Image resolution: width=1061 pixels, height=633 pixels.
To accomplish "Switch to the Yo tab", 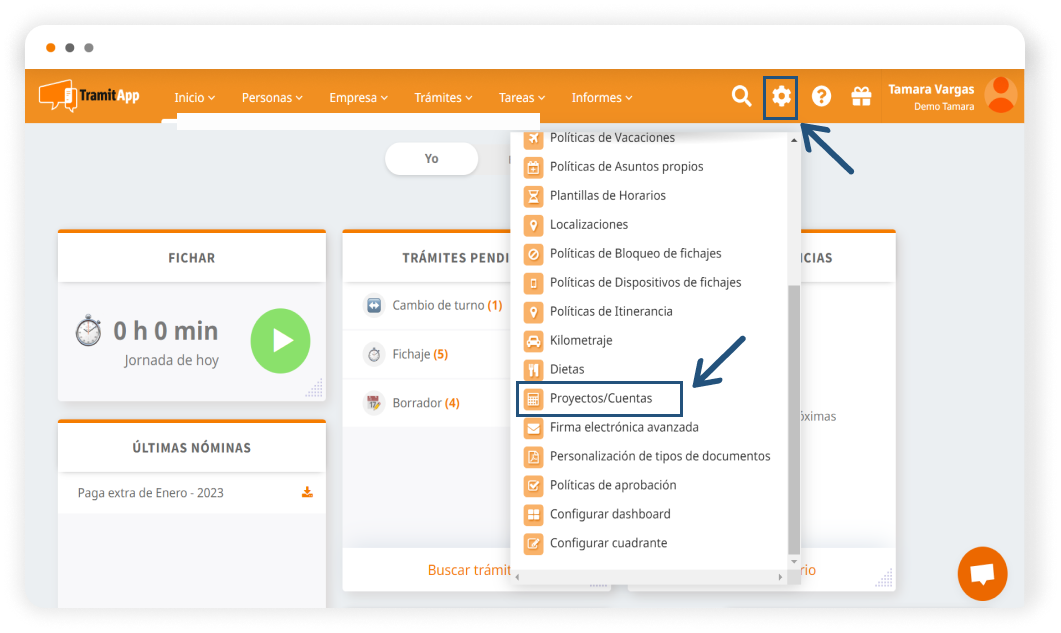I will pyautogui.click(x=431, y=159).
